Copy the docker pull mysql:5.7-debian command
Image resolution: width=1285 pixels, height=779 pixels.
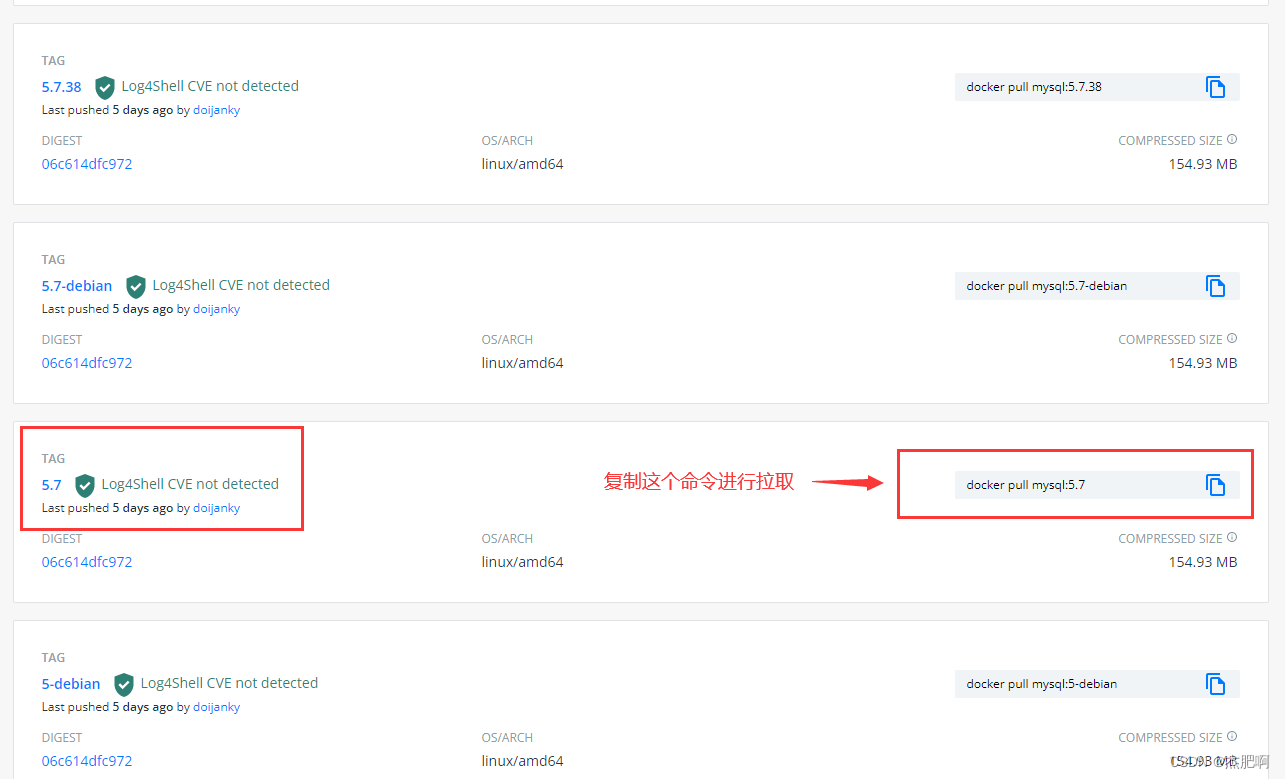pos(1215,286)
